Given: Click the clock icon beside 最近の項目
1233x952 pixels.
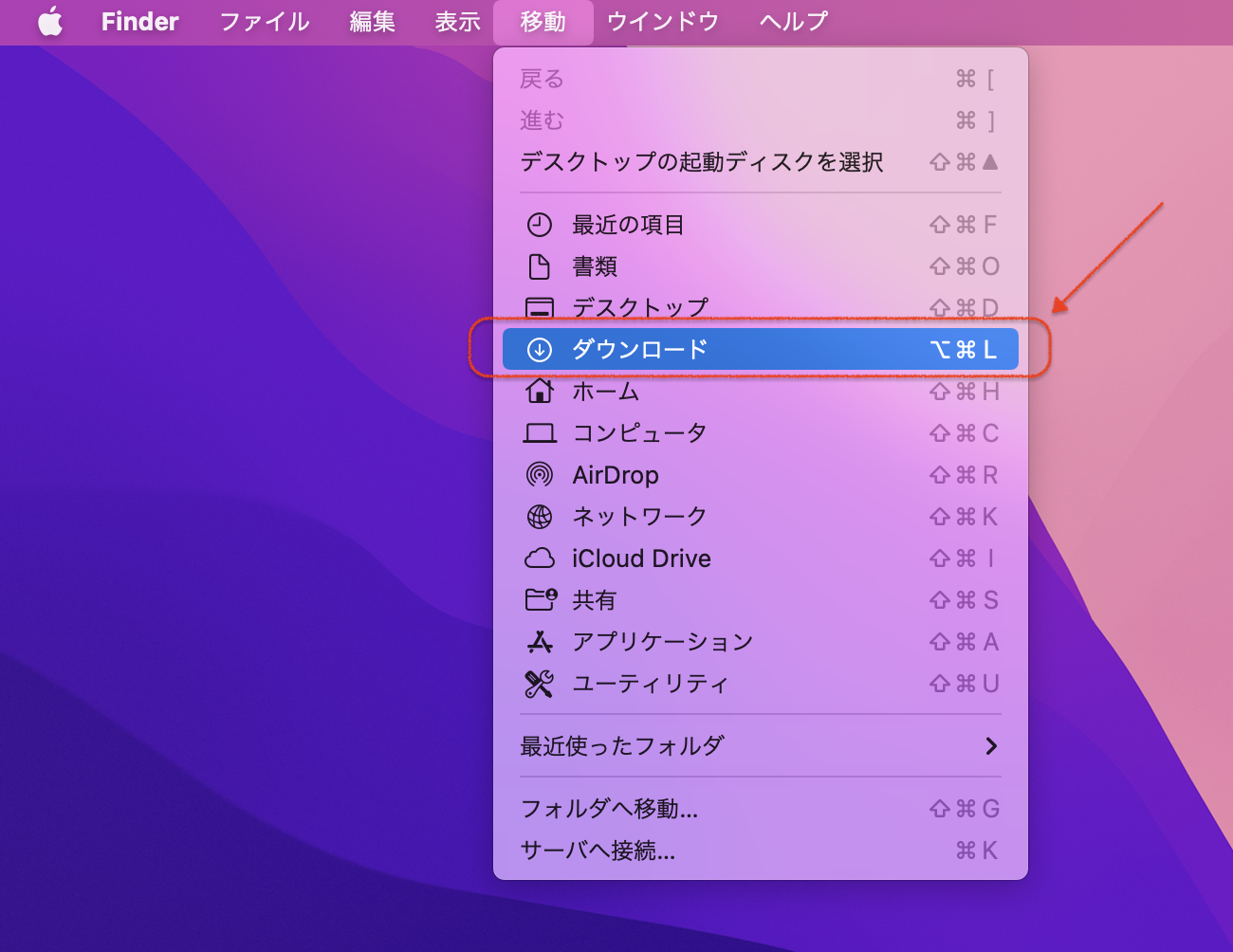Looking at the screenshot, I should [x=540, y=225].
